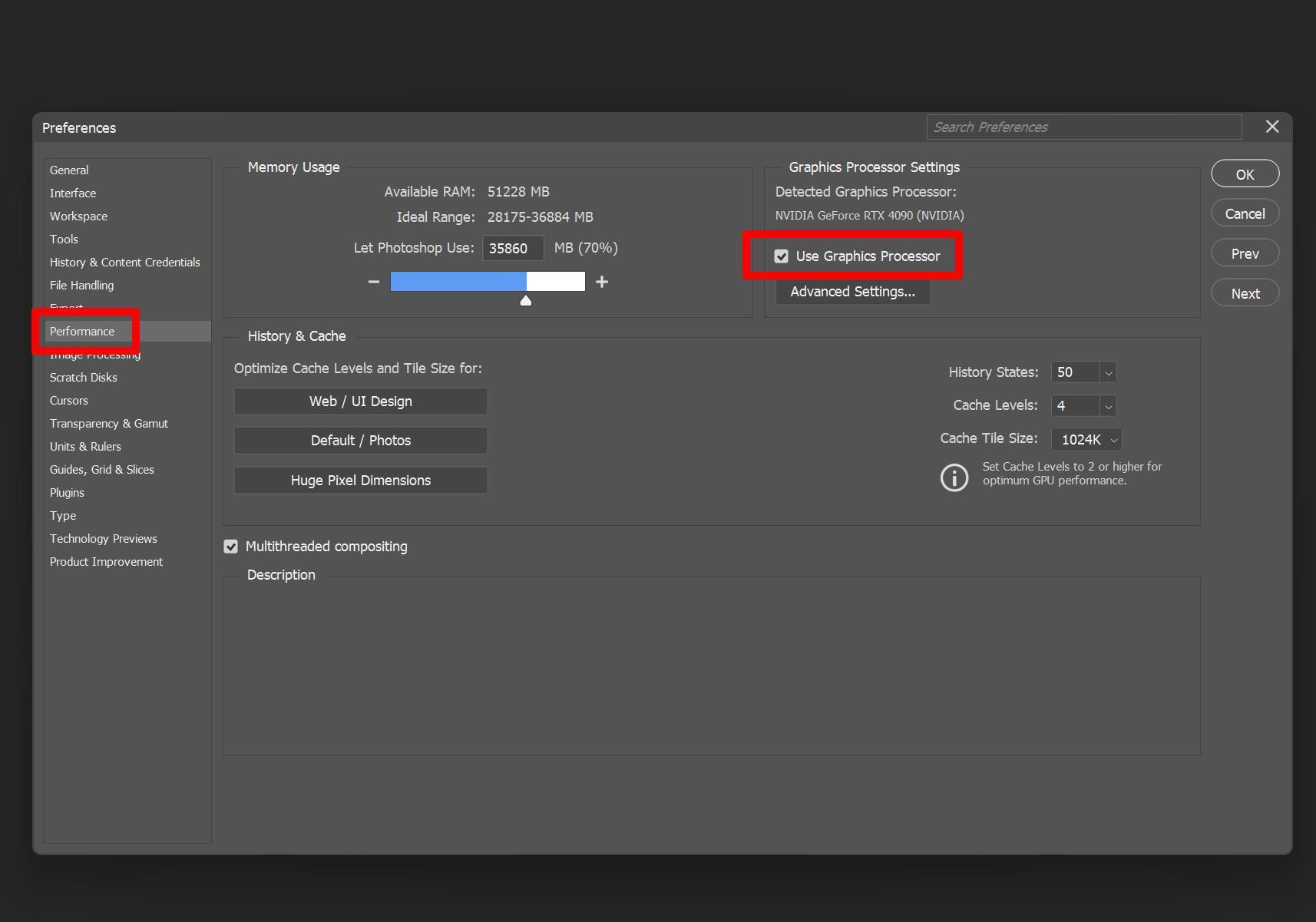
Task: Click the plus icon for memory usage
Action: tap(602, 282)
